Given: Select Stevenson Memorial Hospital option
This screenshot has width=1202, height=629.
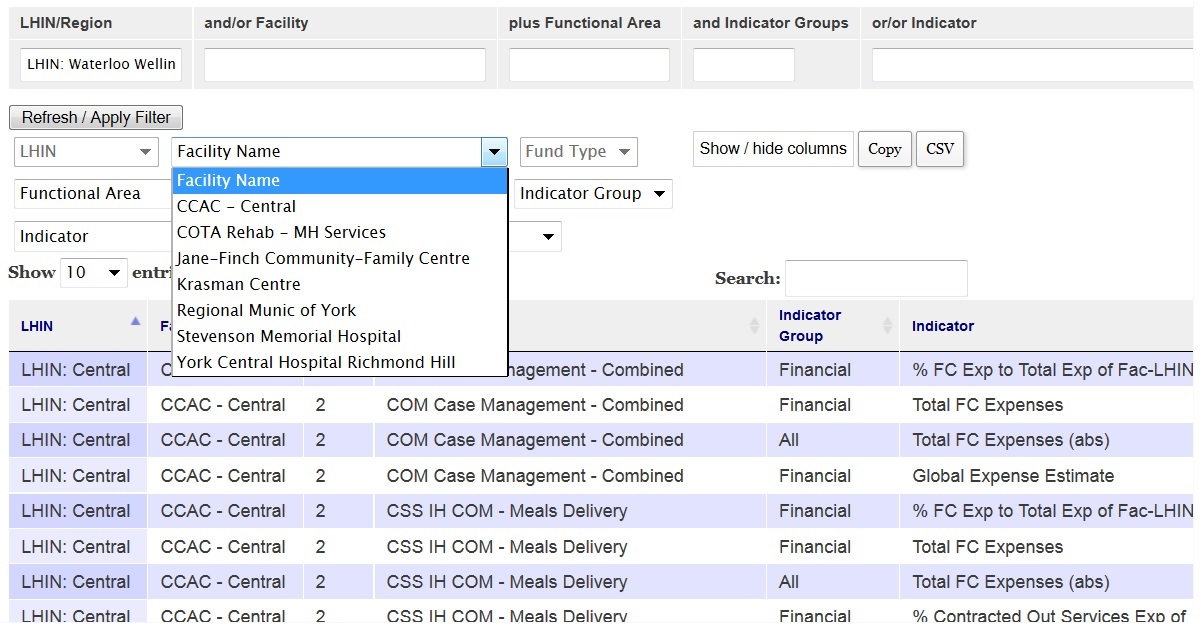Looking at the screenshot, I should pos(289,336).
